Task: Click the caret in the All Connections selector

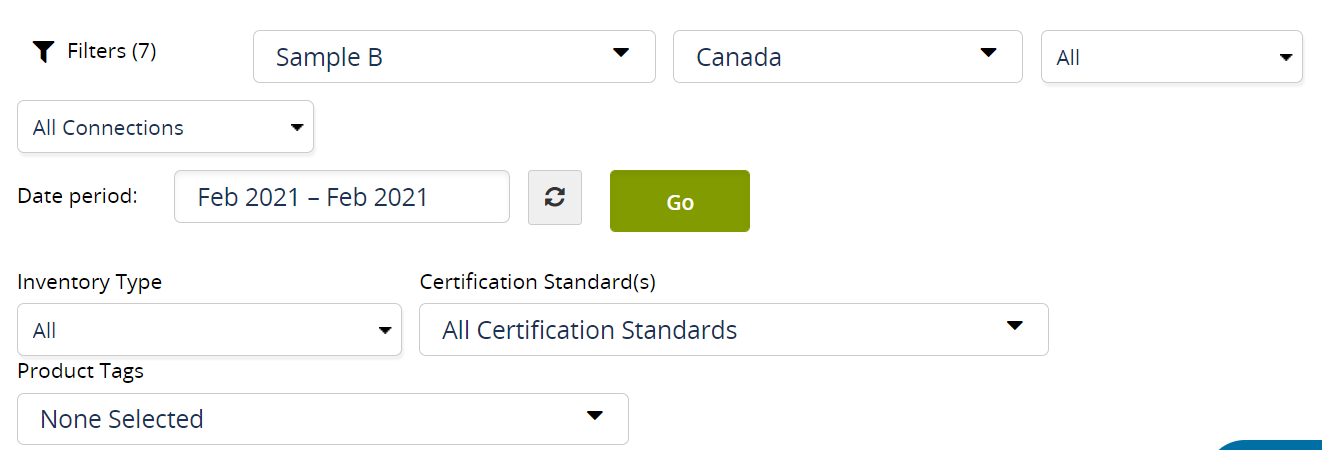Action: pyautogui.click(x=296, y=128)
